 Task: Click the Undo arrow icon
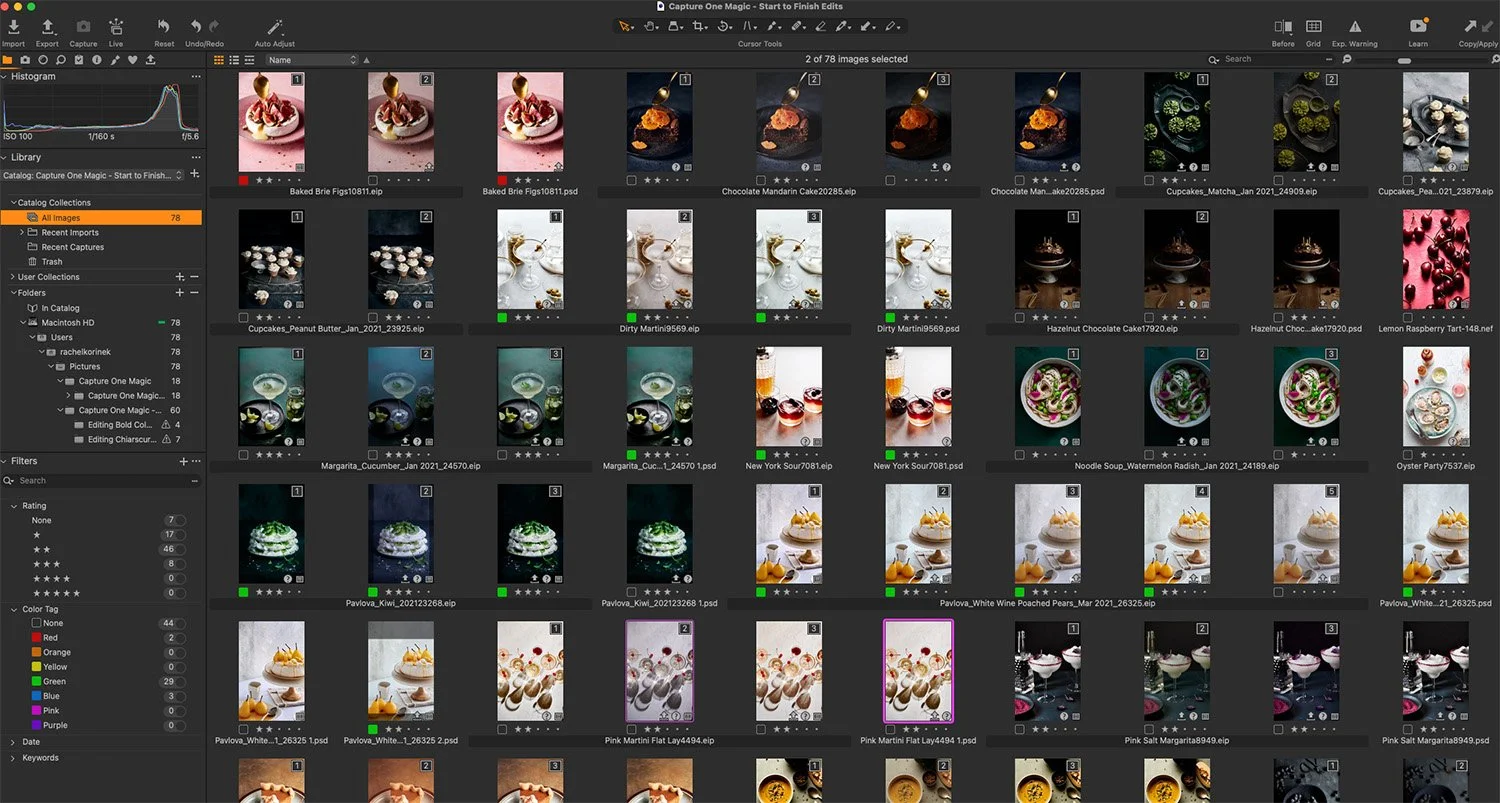coord(196,27)
